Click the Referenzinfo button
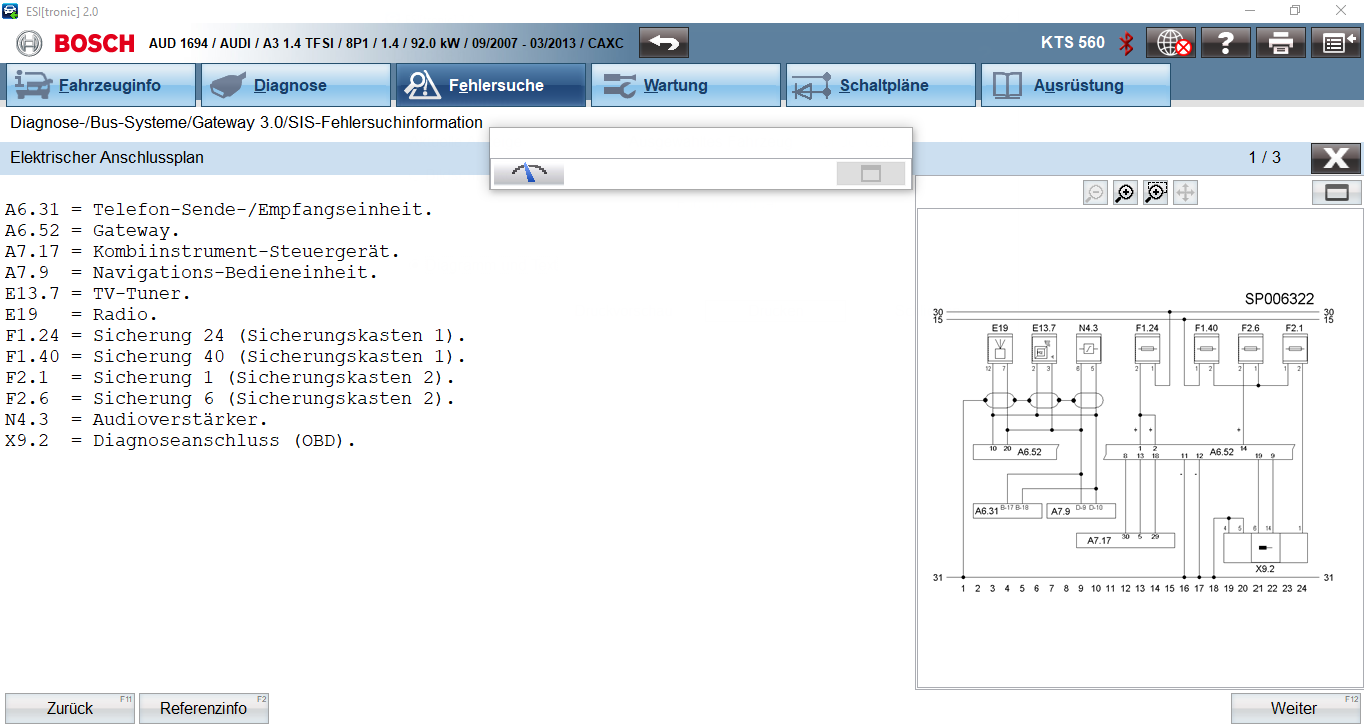 click(x=203, y=708)
